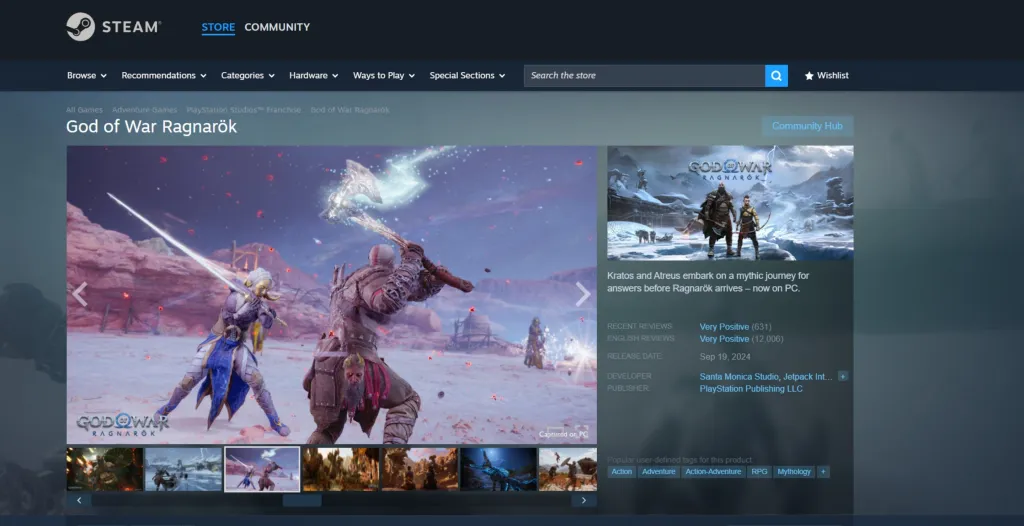Open All Games breadcrumb link

point(84,110)
